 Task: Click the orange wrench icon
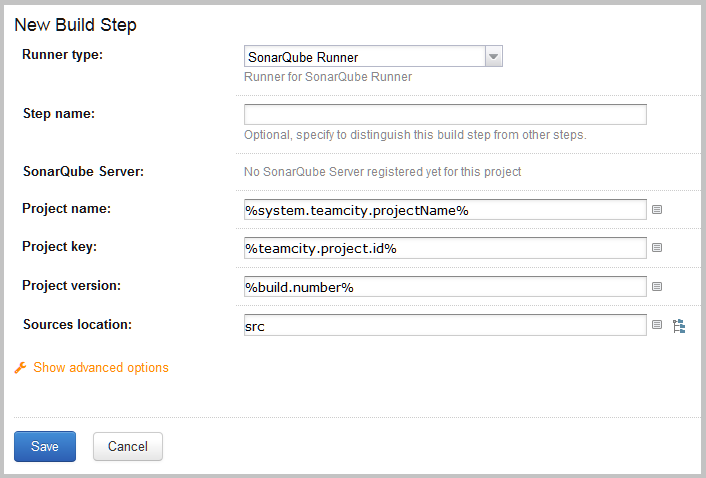20,368
